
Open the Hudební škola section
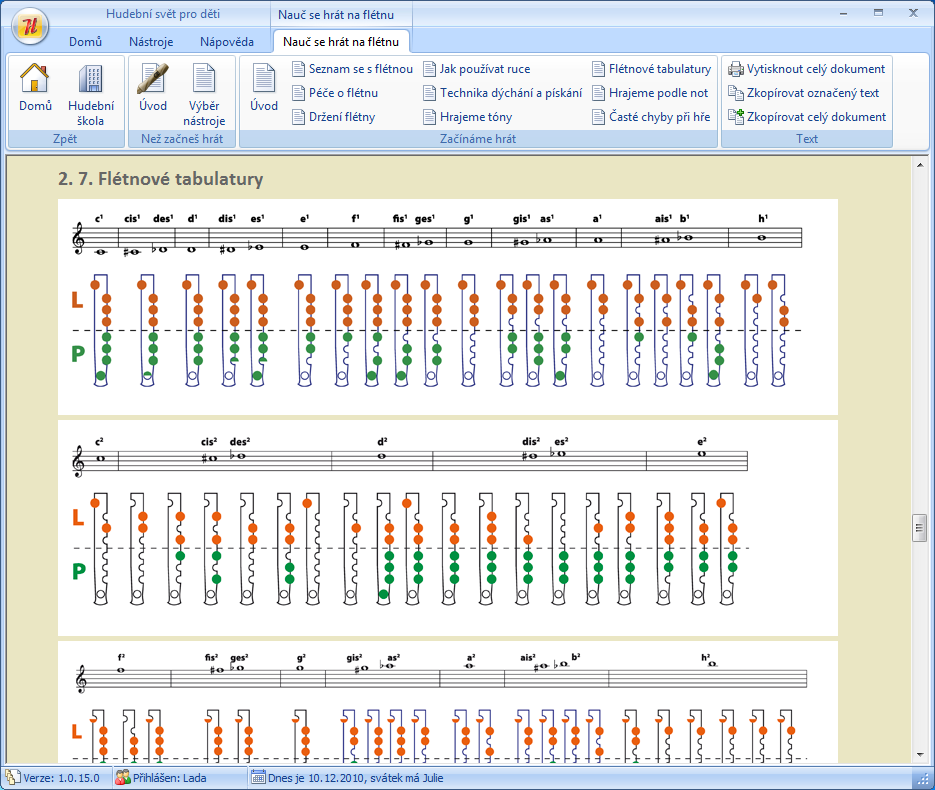click(91, 95)
